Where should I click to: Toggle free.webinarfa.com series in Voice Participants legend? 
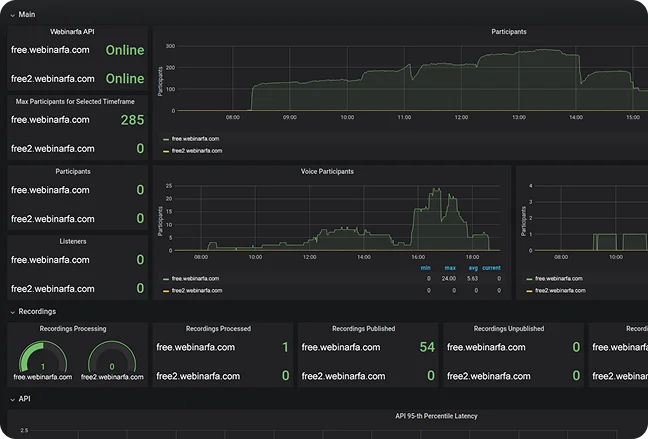[x=194, y=279]
